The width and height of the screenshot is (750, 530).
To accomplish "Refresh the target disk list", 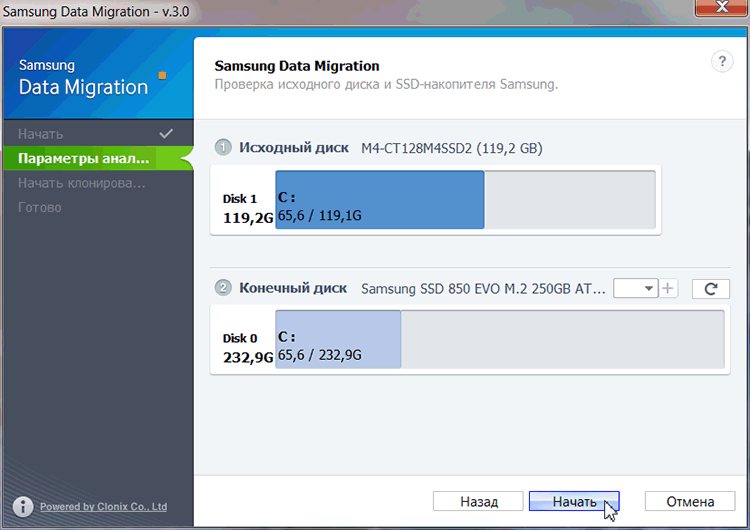I will pyautogui.click(x=710, y=288).
